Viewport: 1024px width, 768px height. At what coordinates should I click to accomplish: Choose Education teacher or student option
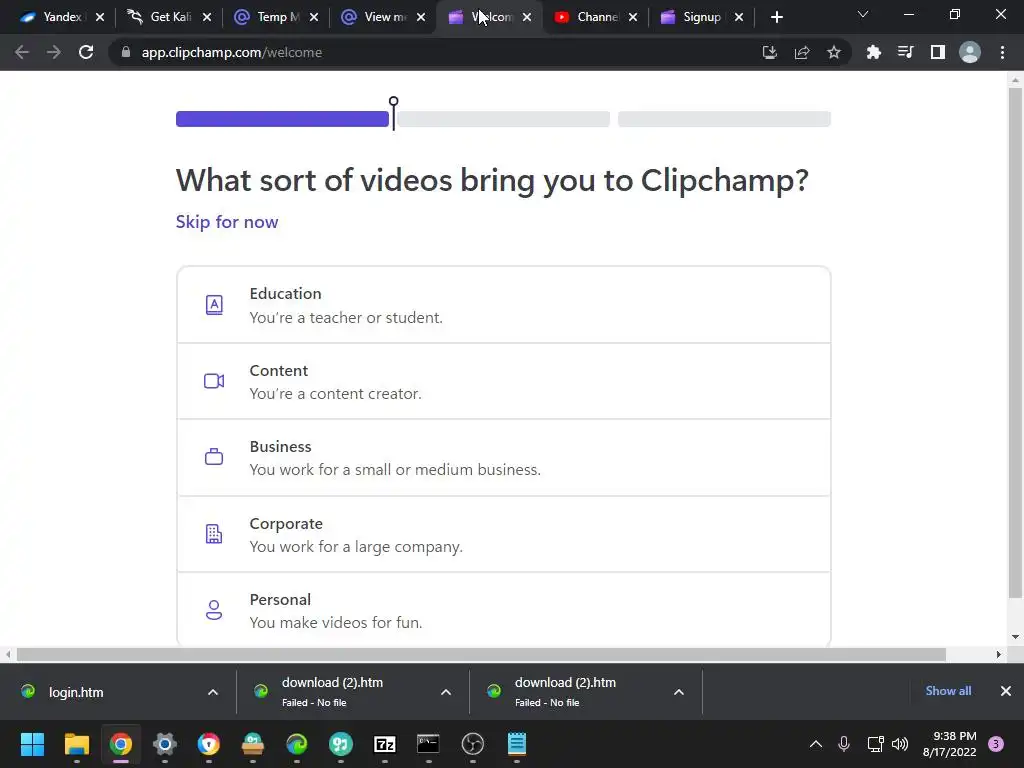(x=504, y=305)
